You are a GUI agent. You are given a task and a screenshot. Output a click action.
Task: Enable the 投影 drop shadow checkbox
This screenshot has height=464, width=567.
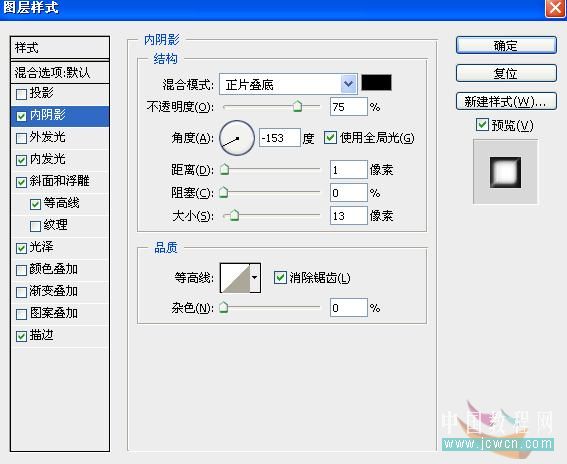pyautogui.click(x=21, y=94)
